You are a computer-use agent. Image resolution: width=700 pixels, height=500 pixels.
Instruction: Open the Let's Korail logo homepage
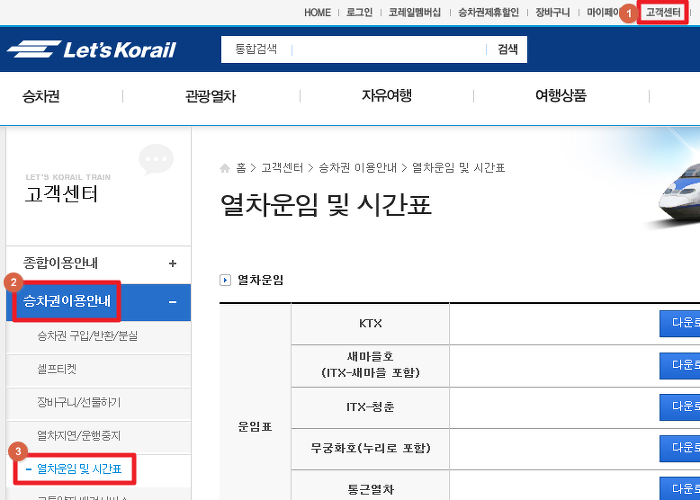(92, 49)
